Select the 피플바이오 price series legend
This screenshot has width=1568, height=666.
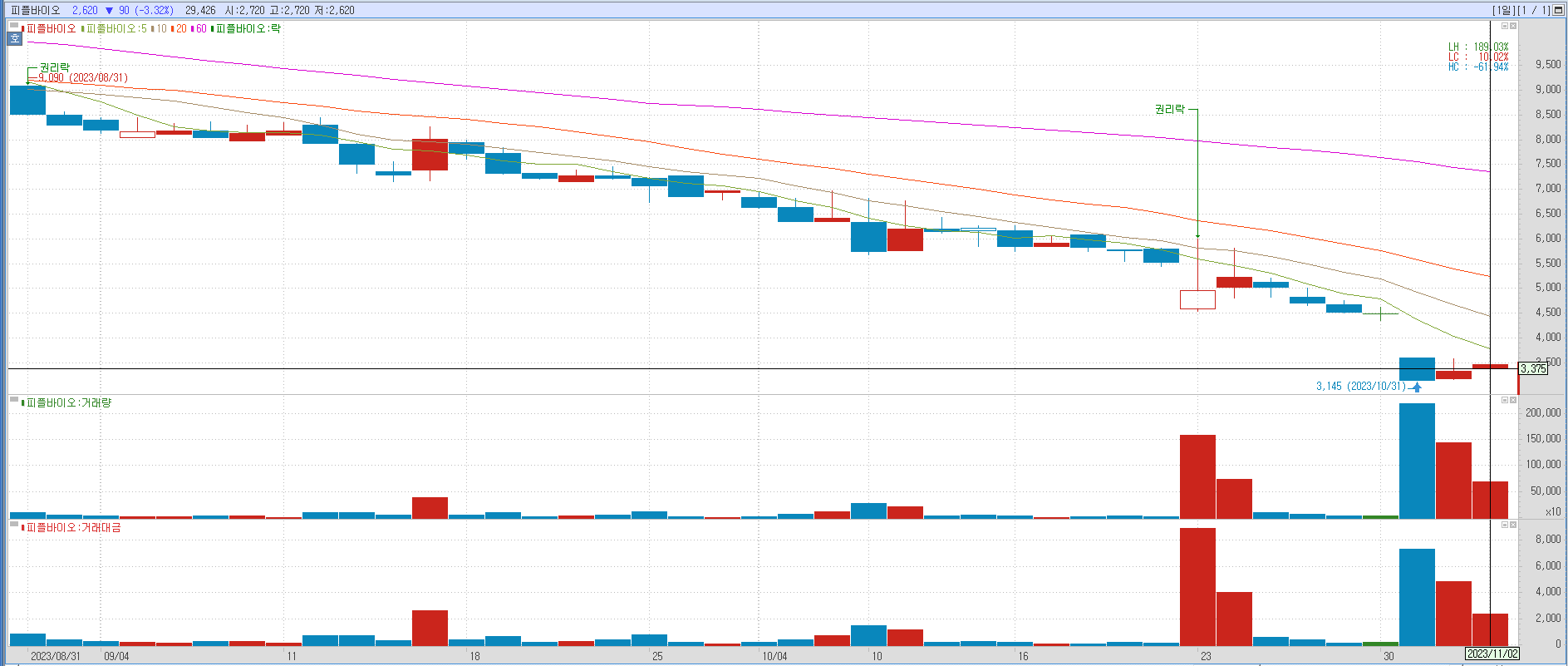coord(50,29)
